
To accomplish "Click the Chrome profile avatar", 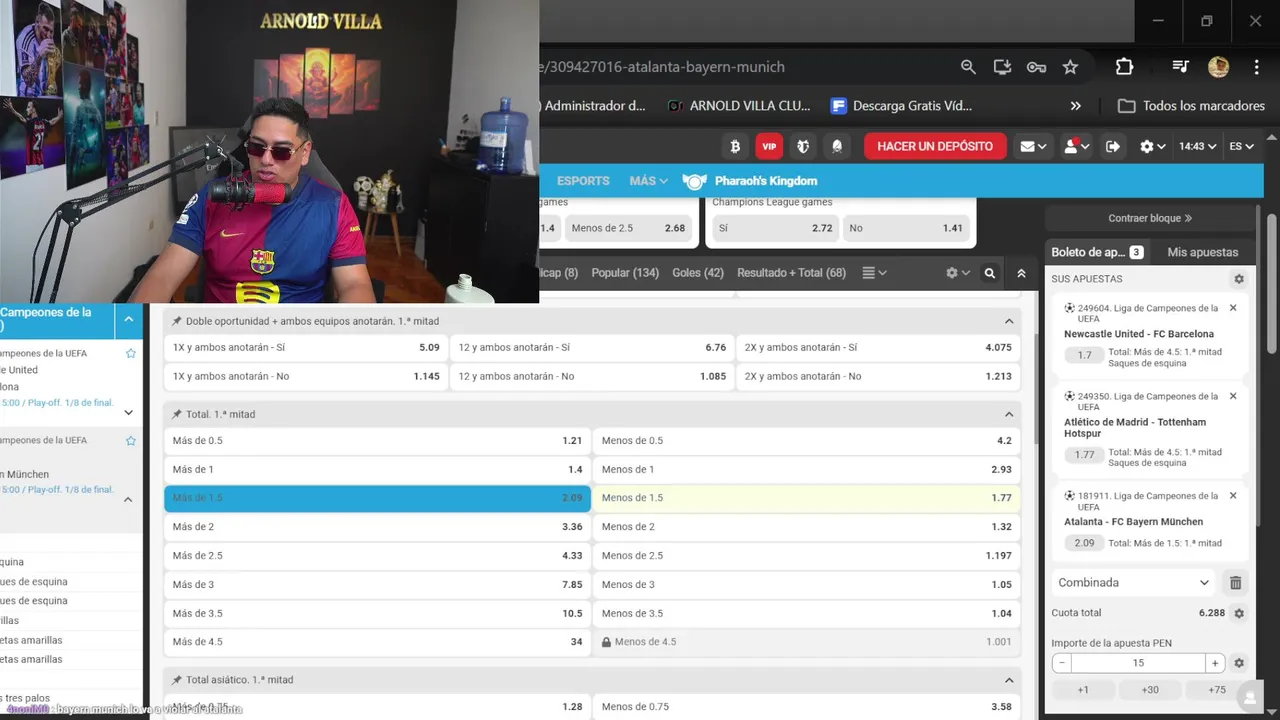I will click(x=1218, y=67).
